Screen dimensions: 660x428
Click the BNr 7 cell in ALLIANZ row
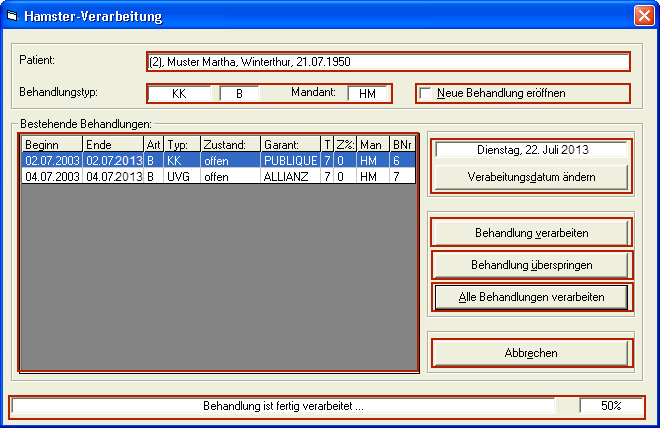(x=402, y=176)
